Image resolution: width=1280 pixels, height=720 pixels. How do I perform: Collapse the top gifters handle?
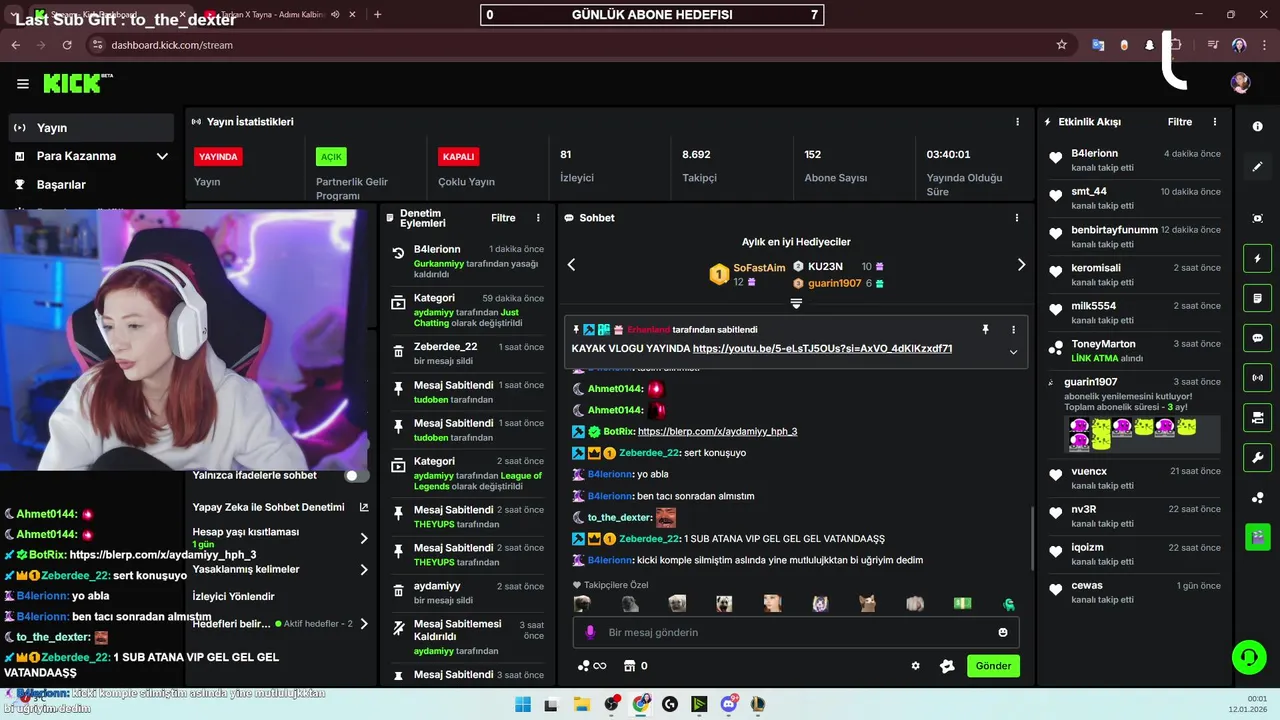coord(796,303)
